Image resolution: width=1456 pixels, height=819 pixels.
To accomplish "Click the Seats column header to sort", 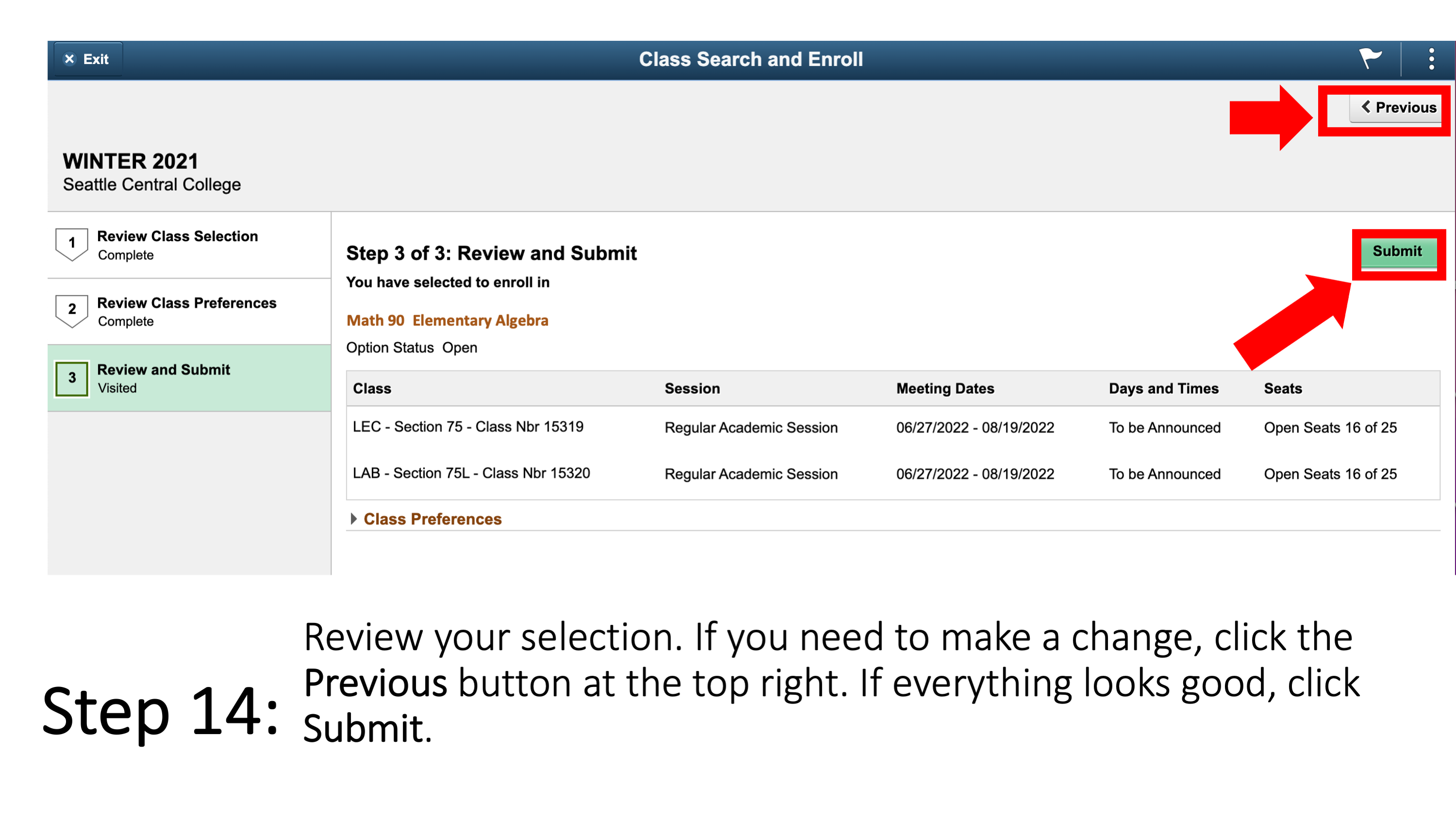I will pos(1289,388).
